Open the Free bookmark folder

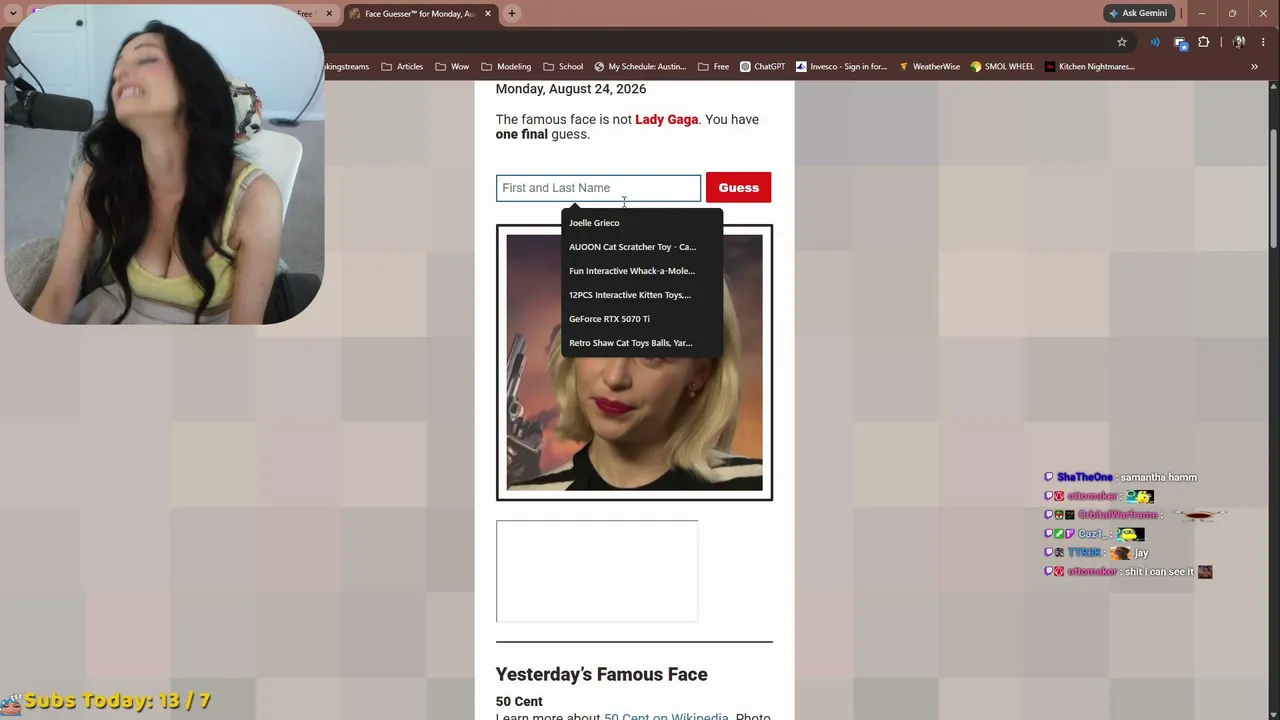pyautogui.click(x=714, y=67)
